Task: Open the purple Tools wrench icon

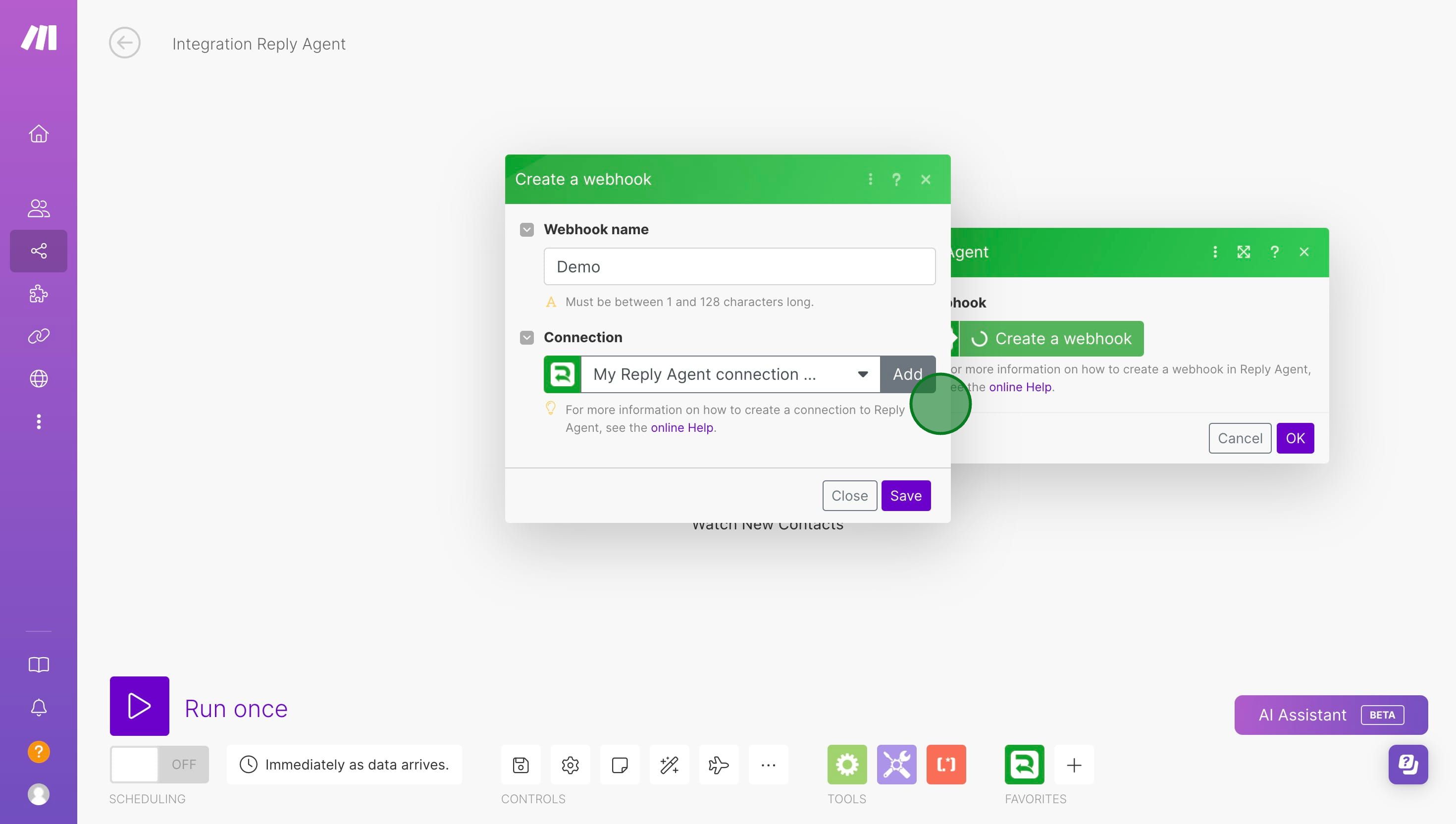Action: point(896,765)
